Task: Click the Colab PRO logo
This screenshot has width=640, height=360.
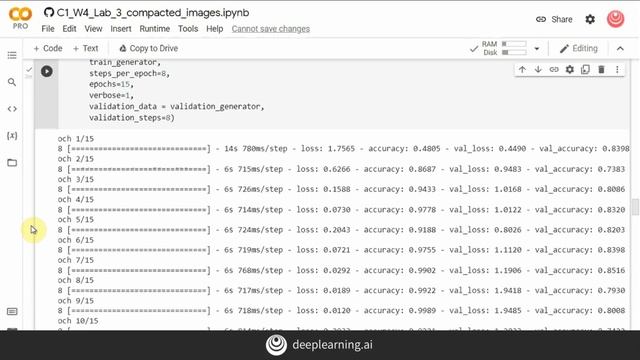Action: click(20, 19)
